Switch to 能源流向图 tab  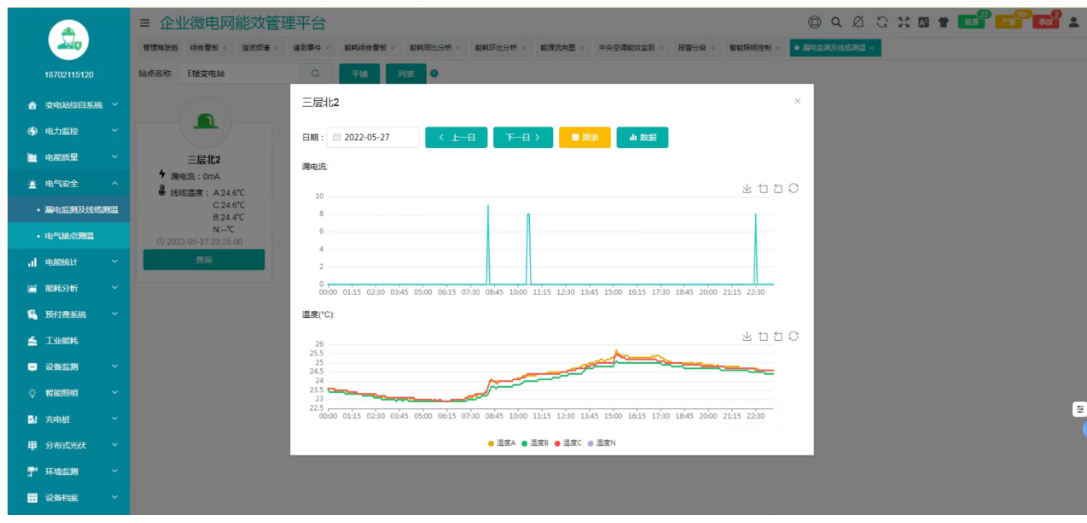[559, 47]
